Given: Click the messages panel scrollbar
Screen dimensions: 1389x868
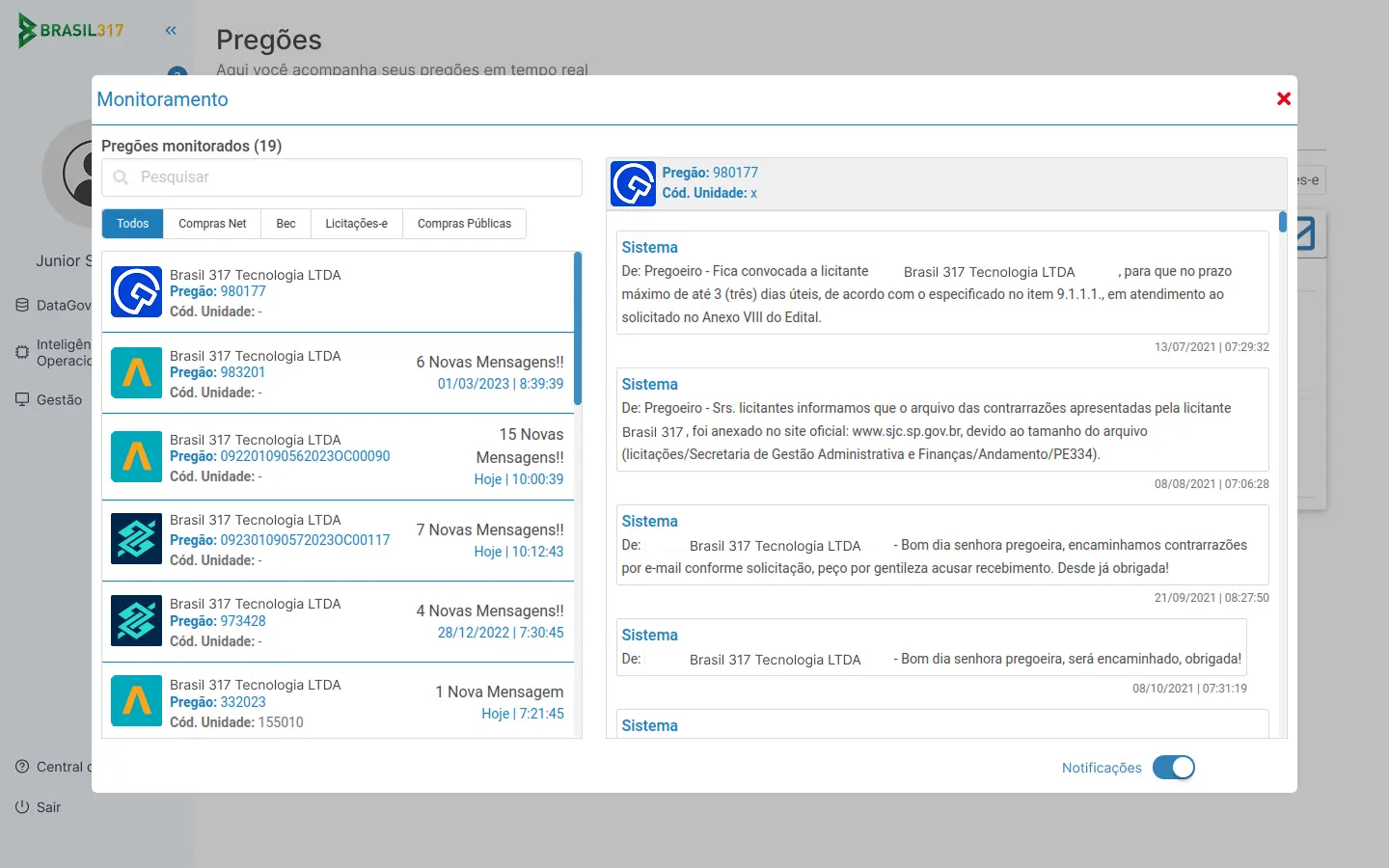Looking at the screenshot, I should tap(1282, 223).
